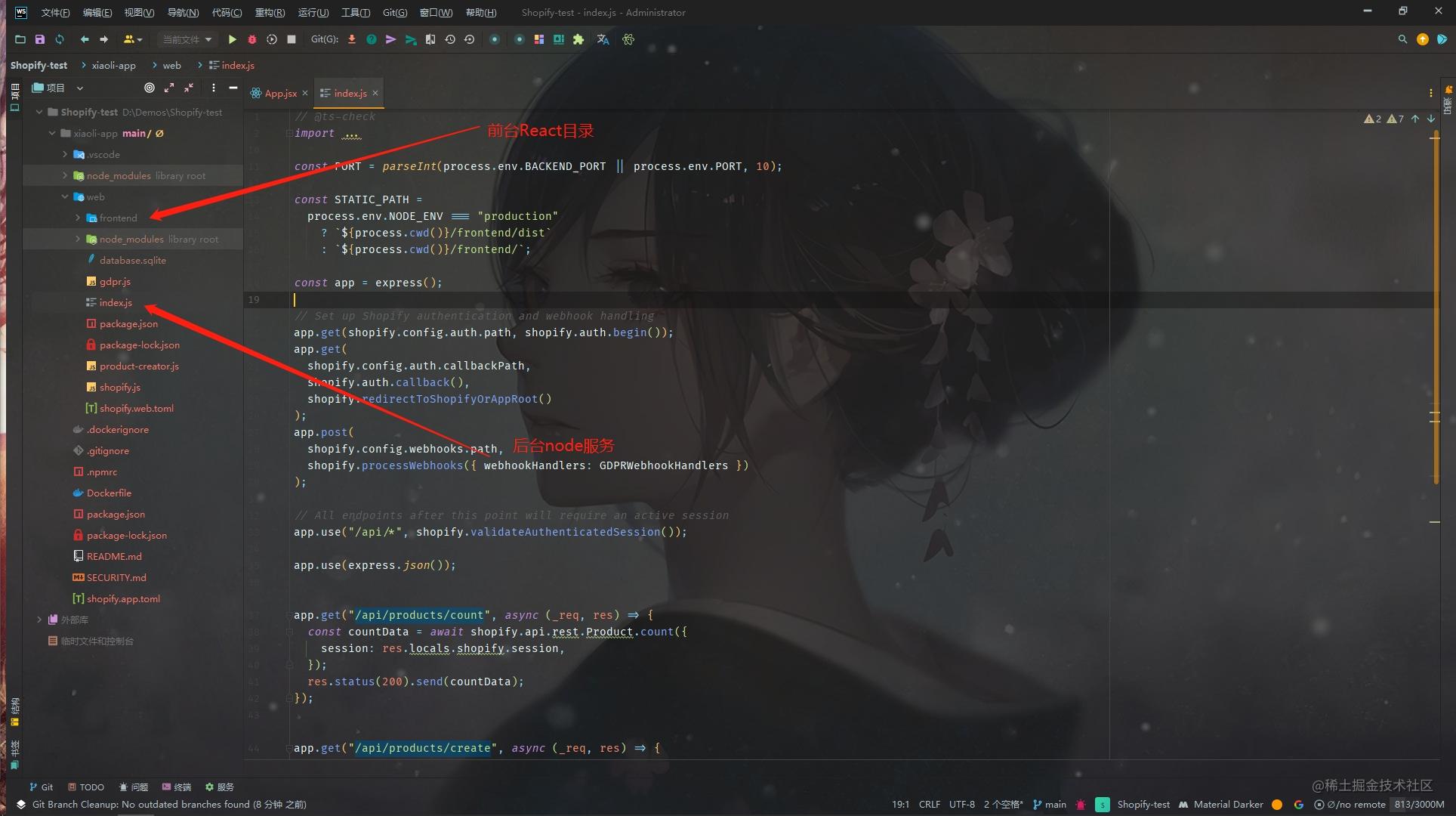1456x816 pixels.
Task: Click the Update Project down-arrow icon next to Git
Action: coord(352,39)
